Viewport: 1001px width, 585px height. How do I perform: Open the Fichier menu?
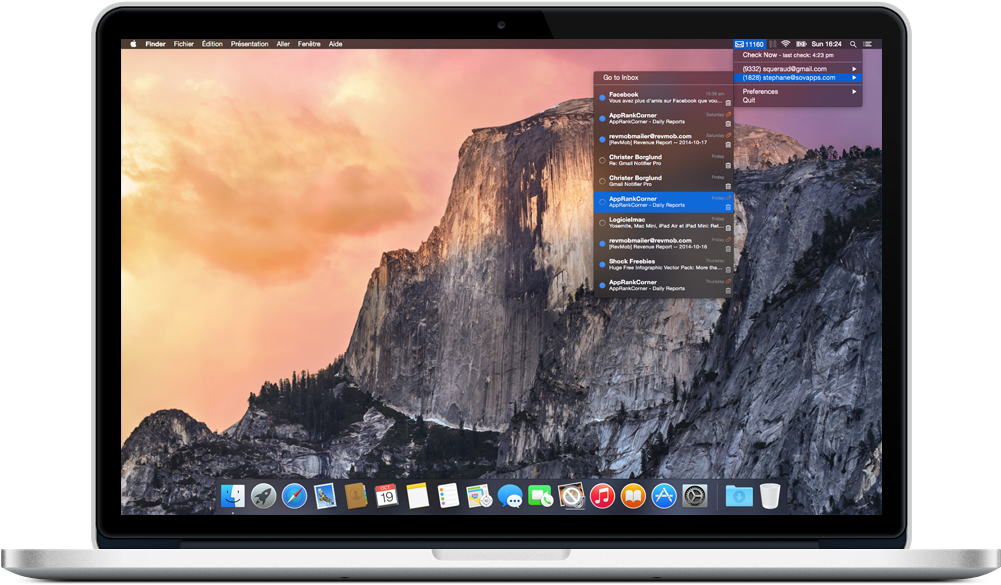pos(184,44)
